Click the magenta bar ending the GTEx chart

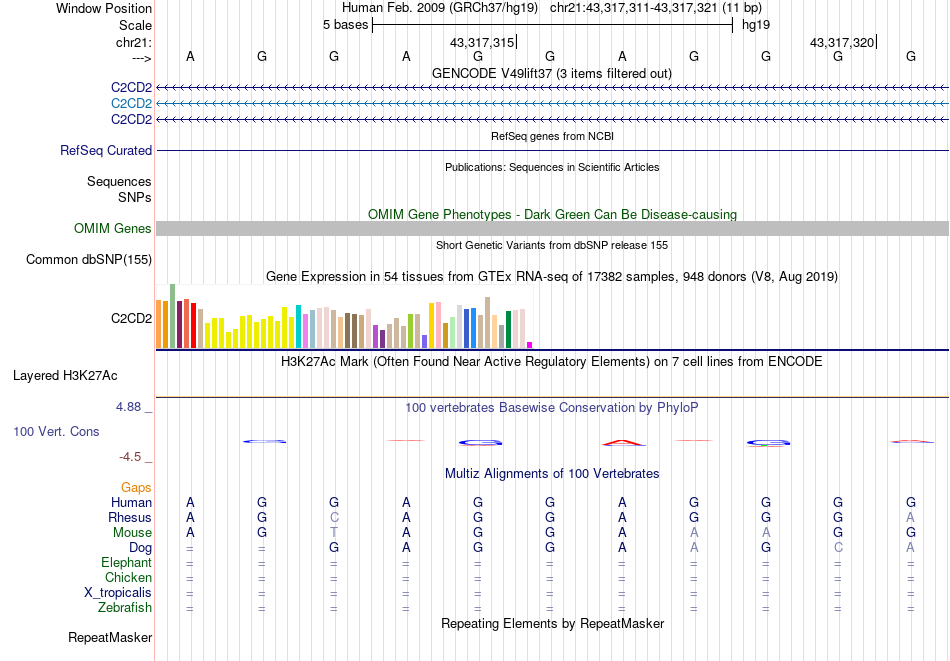pos(530,345)
